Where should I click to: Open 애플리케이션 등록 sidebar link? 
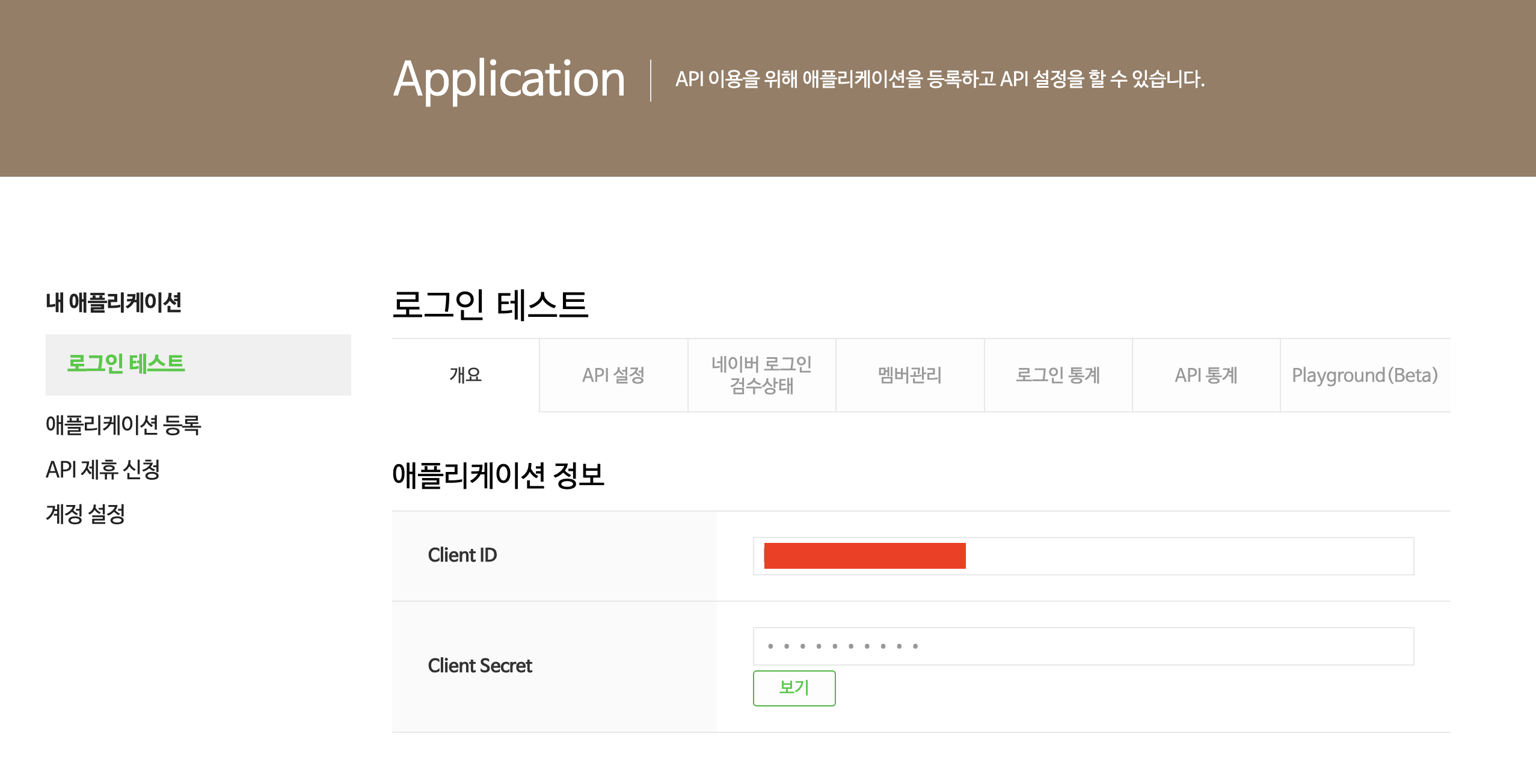(x=123, y=425)
